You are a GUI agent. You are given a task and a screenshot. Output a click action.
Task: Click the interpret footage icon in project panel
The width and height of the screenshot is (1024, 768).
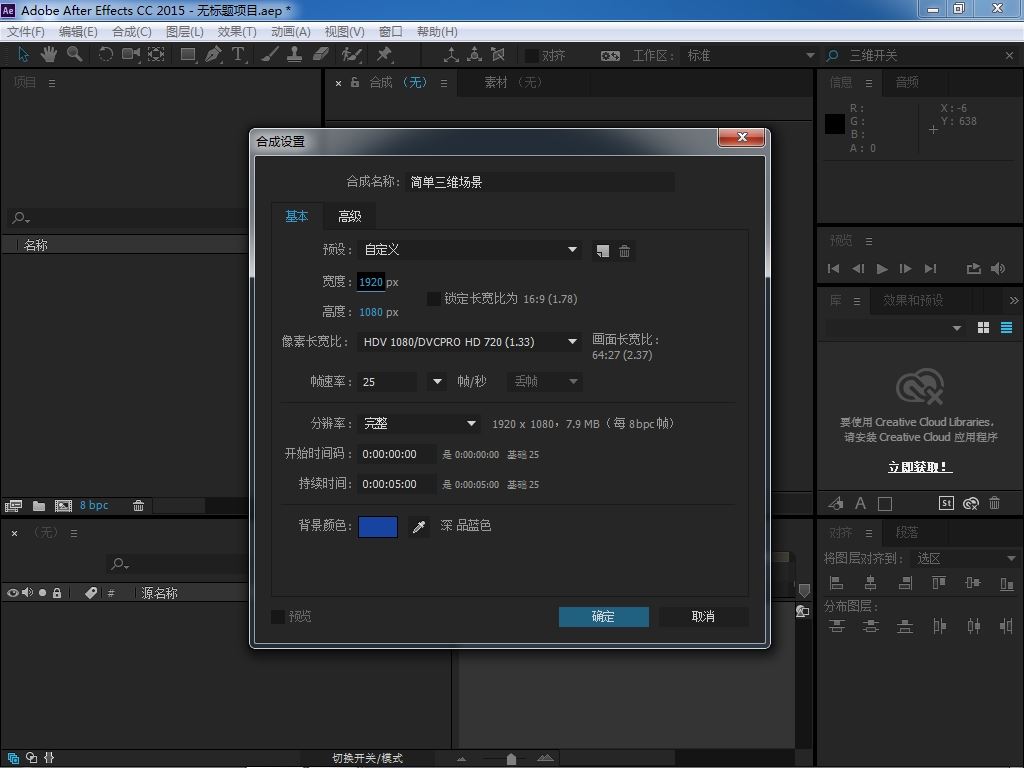coord(13,505)
